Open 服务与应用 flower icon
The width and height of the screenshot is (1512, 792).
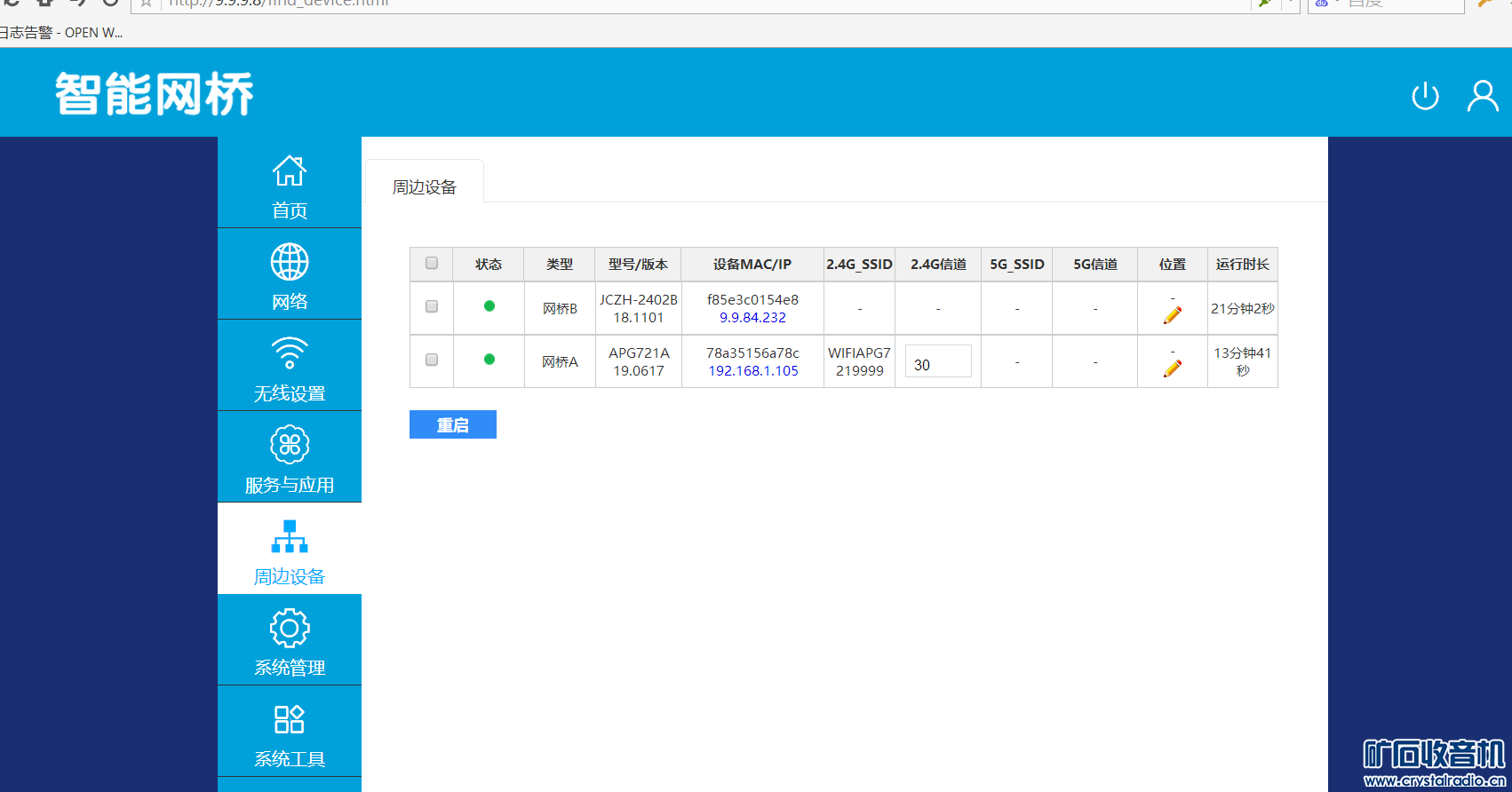pyautogui.click(x=290, y=445)
